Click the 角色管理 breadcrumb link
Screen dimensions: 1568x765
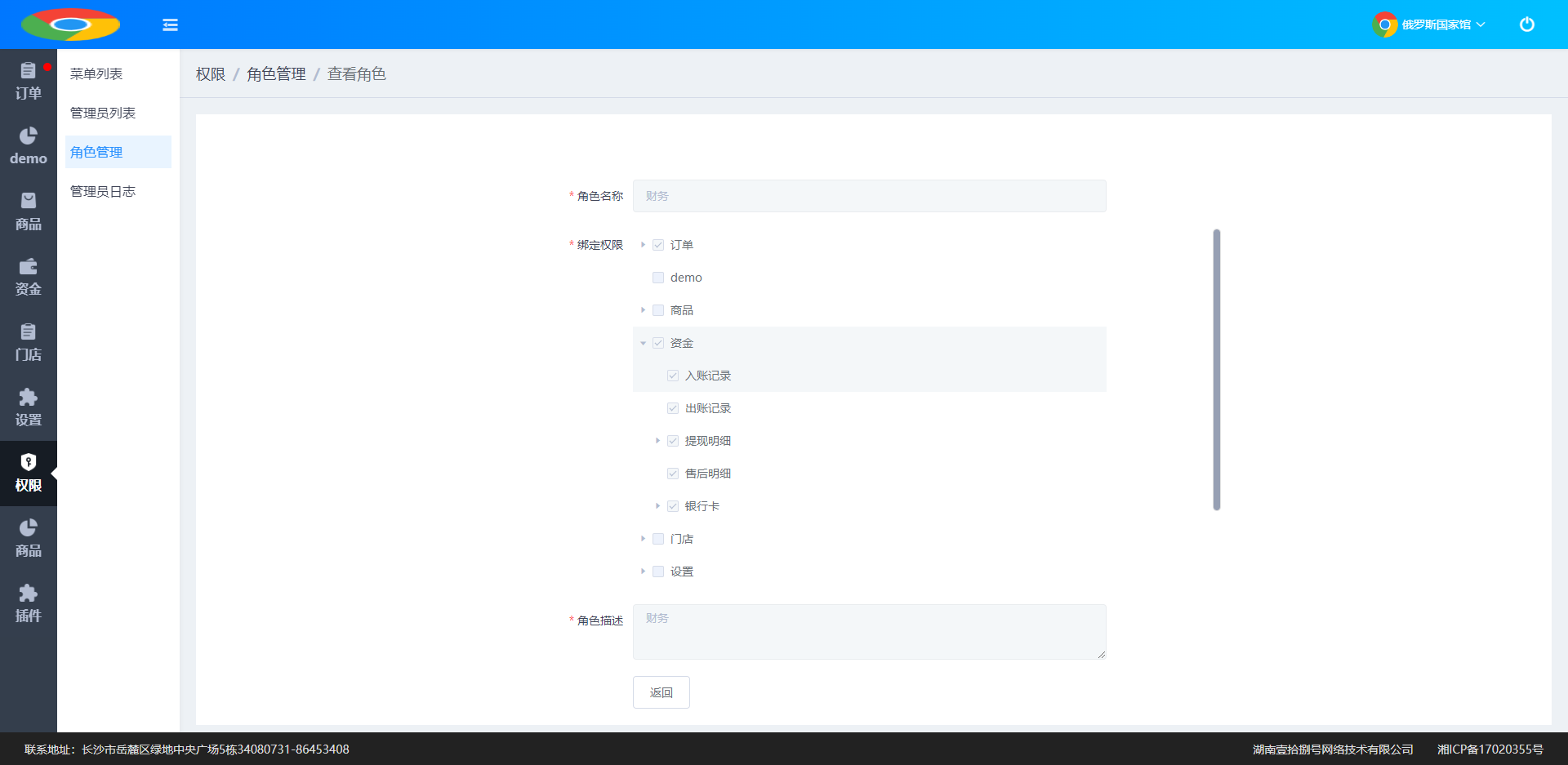coord(276,74)
